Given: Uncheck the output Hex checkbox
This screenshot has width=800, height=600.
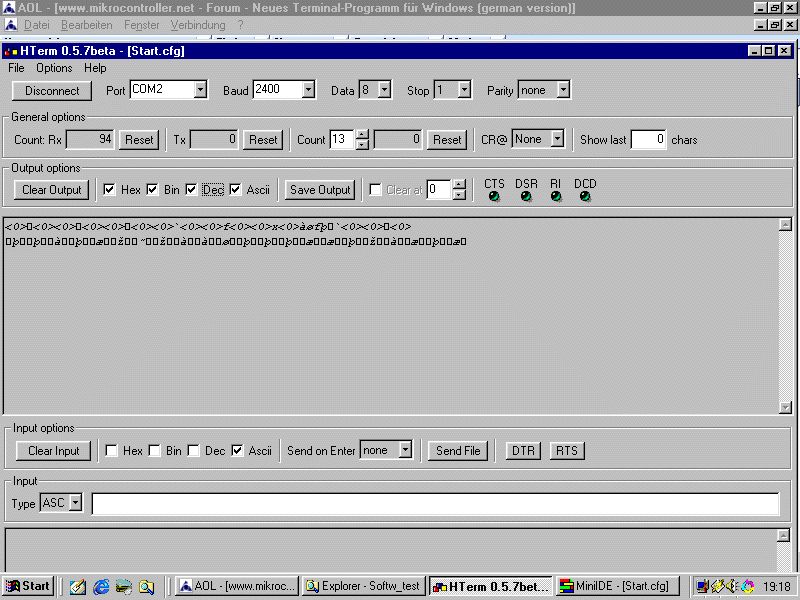Looking at the screenshot, I should [109, 190].
